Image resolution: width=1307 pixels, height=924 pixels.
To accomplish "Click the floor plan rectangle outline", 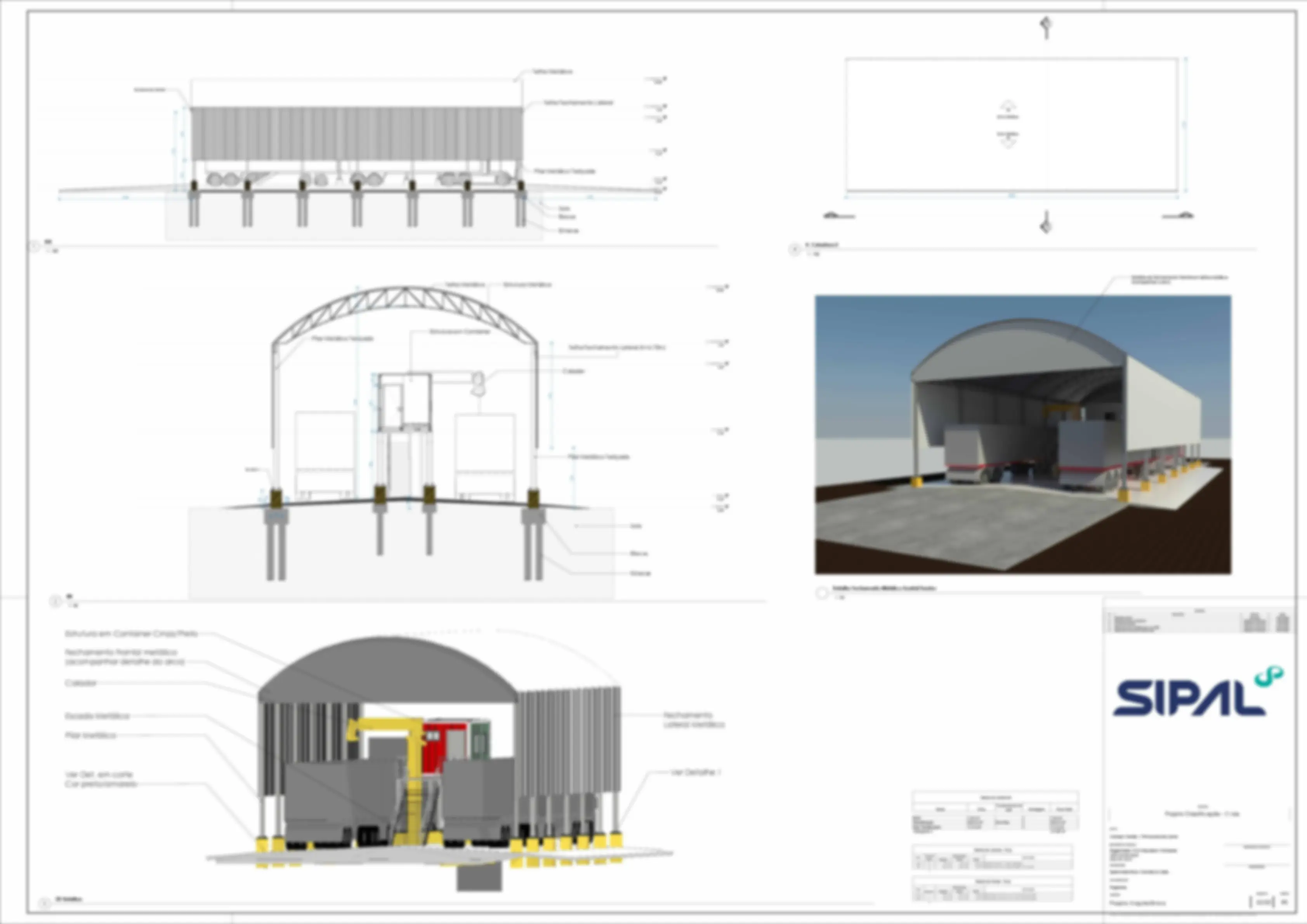I will pyautogui.click(x=1011, y=124).
